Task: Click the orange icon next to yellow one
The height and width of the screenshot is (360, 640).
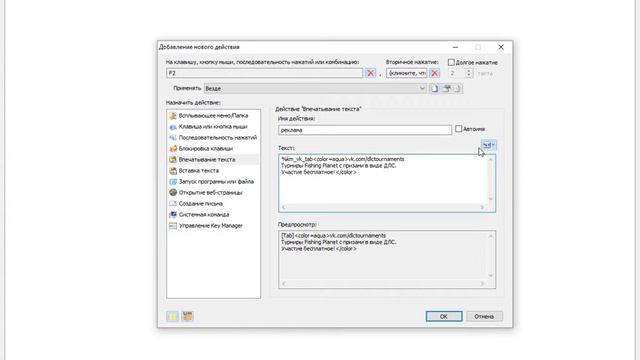Action: (x=187, y=316)
